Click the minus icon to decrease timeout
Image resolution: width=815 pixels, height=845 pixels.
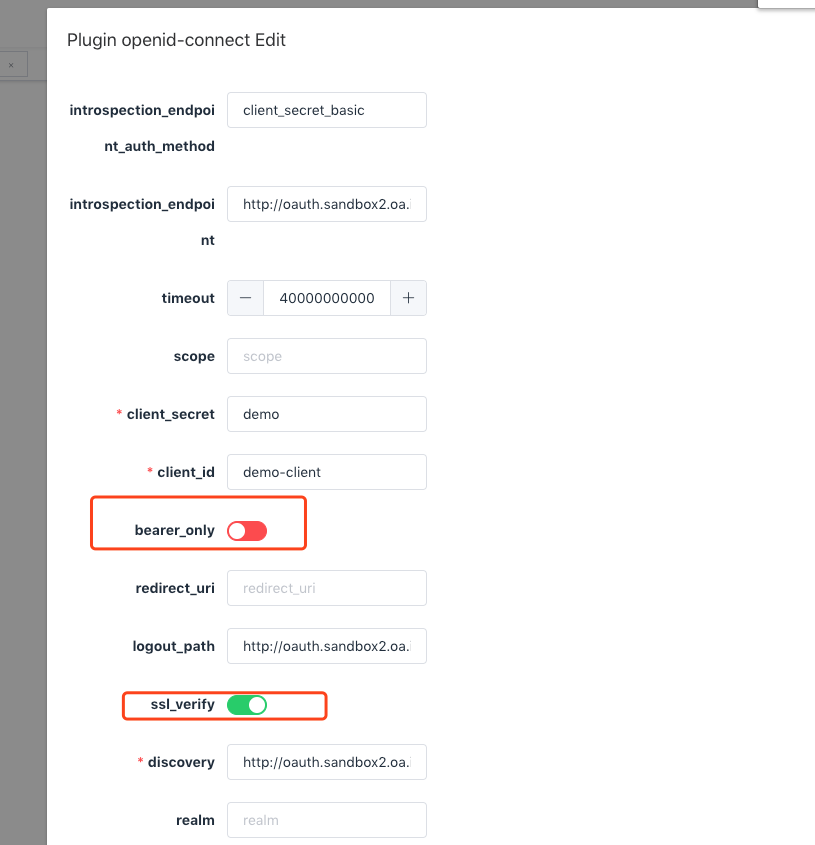tap(245, 297)
